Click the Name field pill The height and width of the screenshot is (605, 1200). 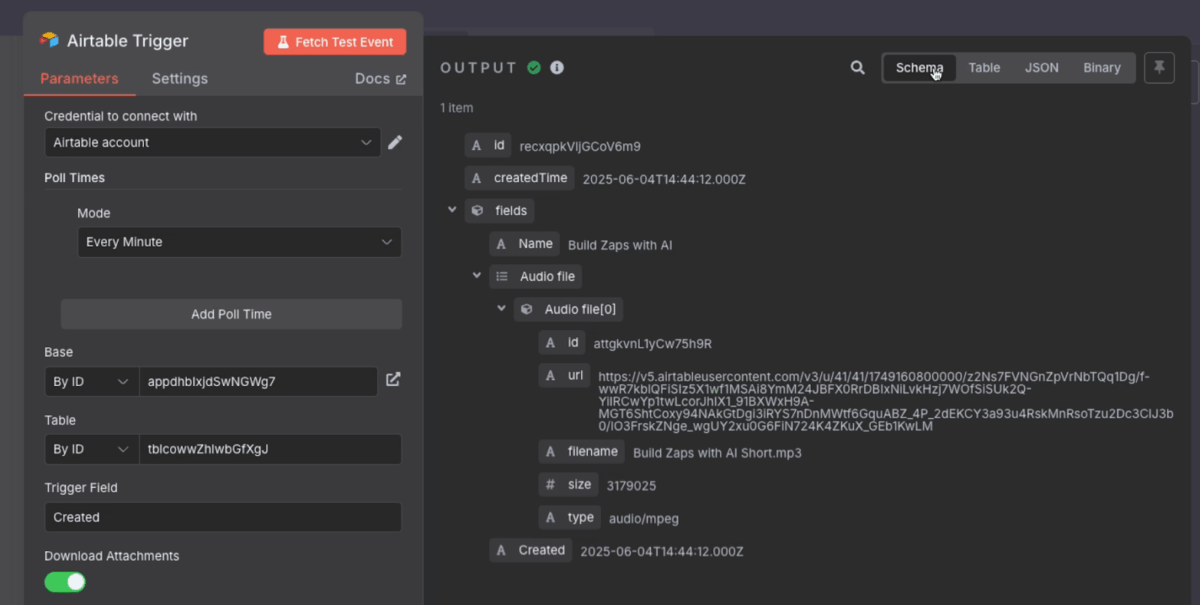(x=525, y=244)
